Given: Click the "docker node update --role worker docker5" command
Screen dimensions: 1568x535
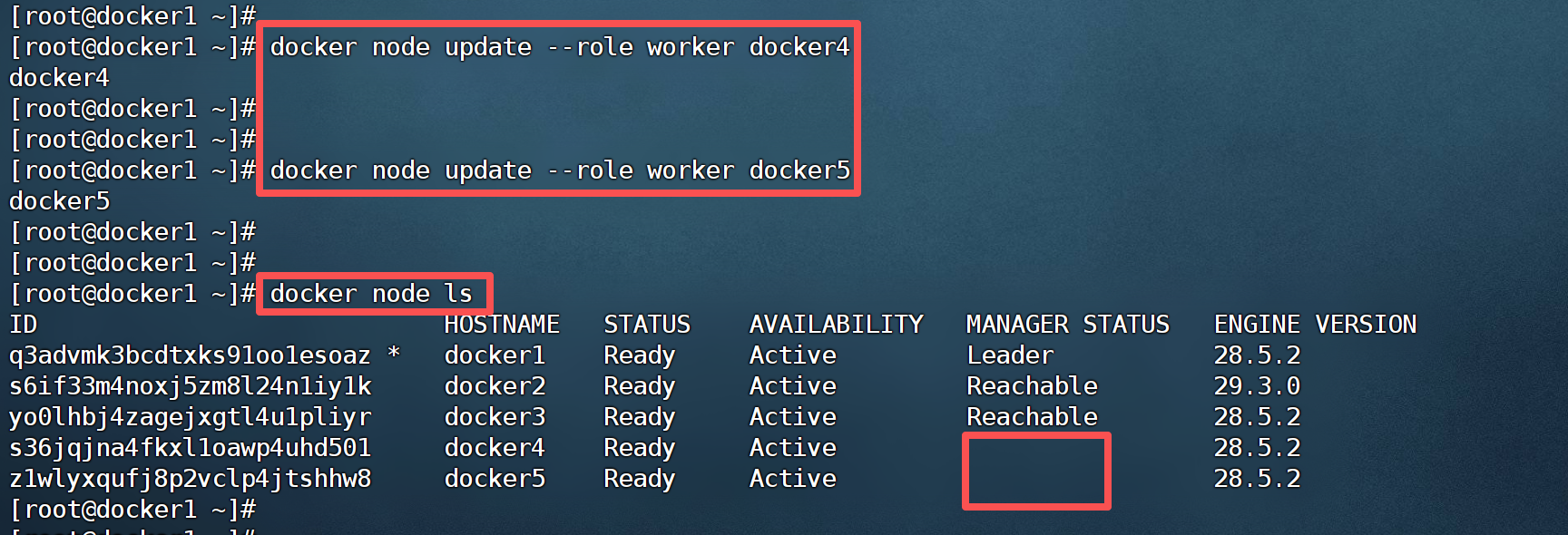Looking at the screenshot, I should click(x=560, y=170).
